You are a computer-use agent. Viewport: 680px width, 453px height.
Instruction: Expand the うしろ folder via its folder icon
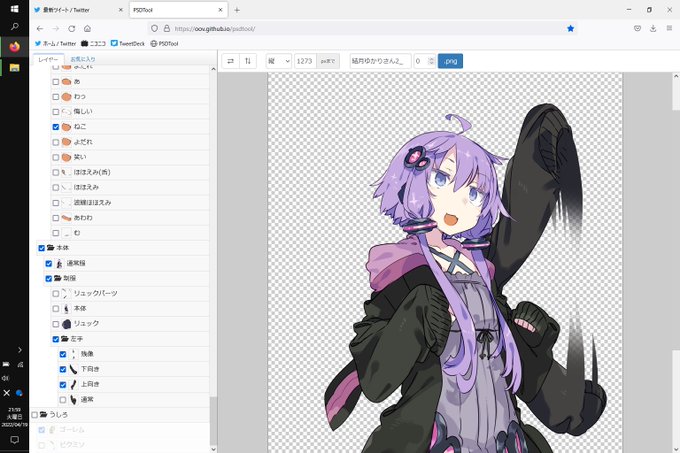tap(43, 414)
